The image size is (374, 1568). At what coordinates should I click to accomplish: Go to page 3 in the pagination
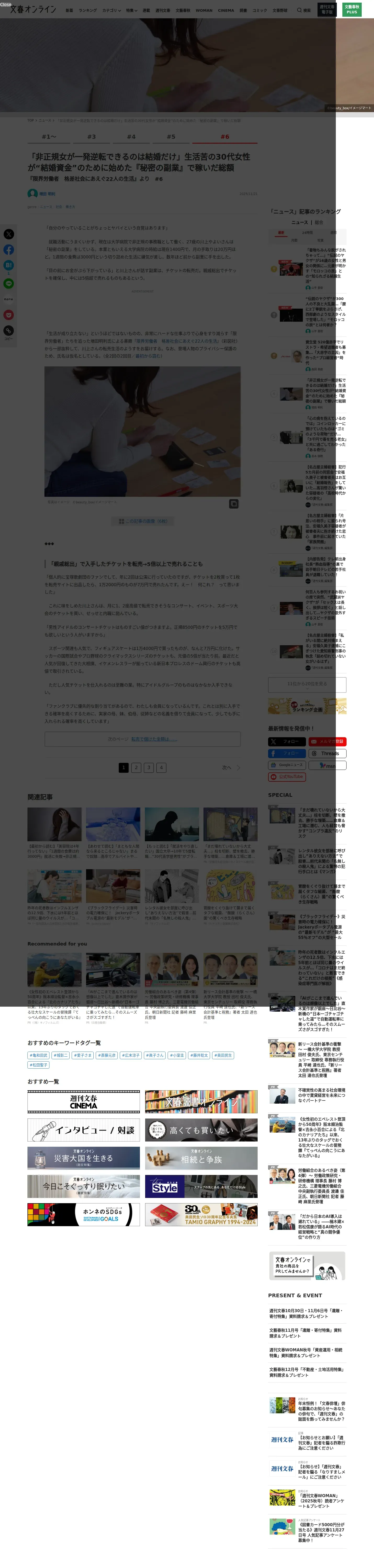pos(149,768)
